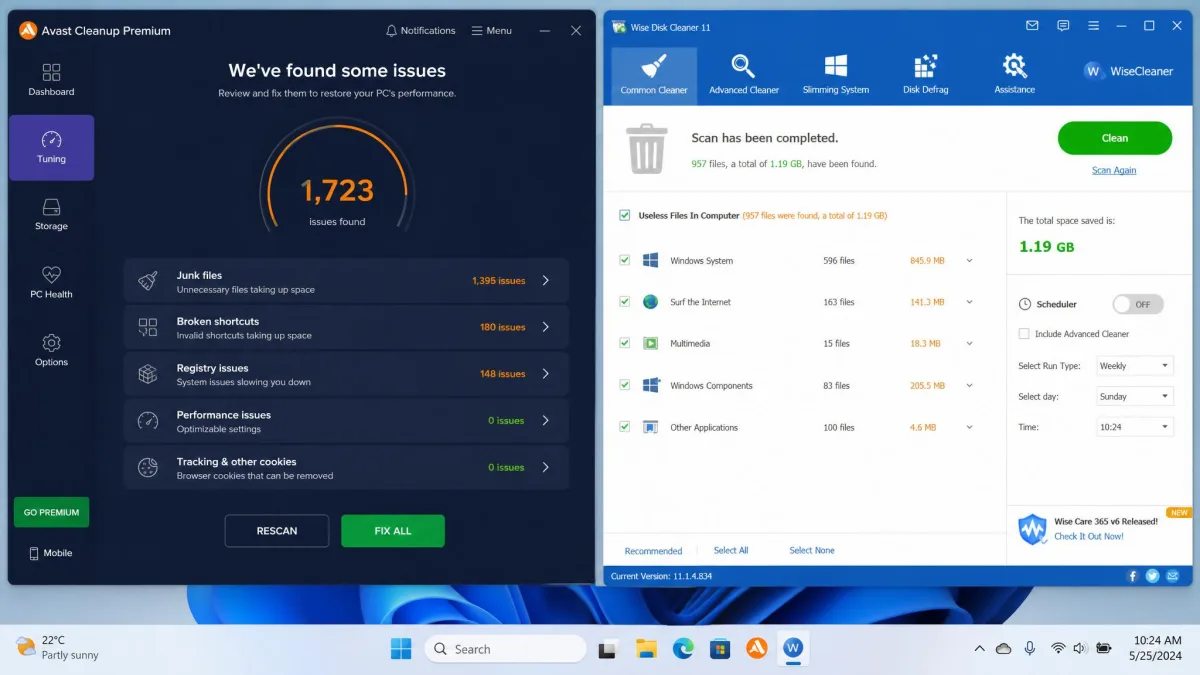1200x675 pixels.
Task: Click the Wise Disk Cleaner feedback chat icon
Action: [1063, 26]
